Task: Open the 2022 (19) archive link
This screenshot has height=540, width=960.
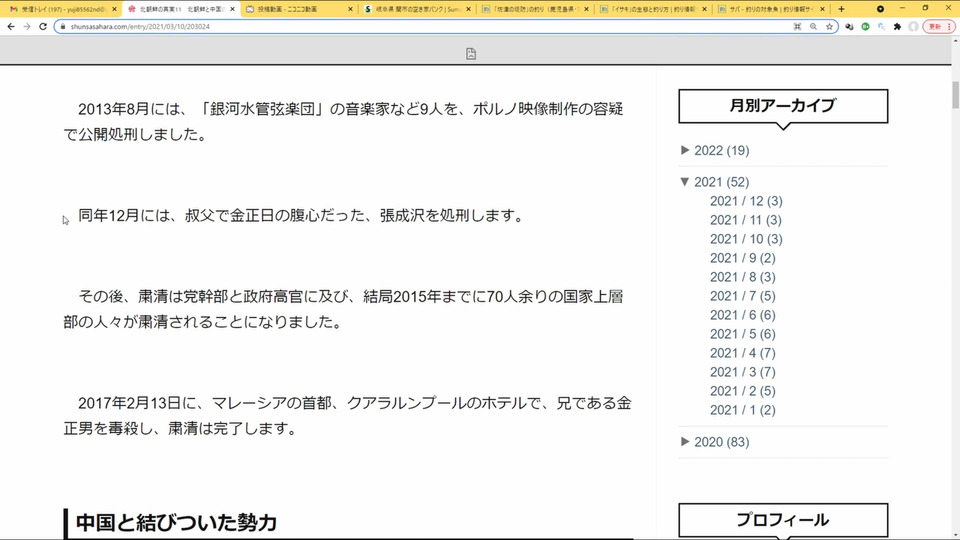Action: pyautogui.click(x=721, y=151)
